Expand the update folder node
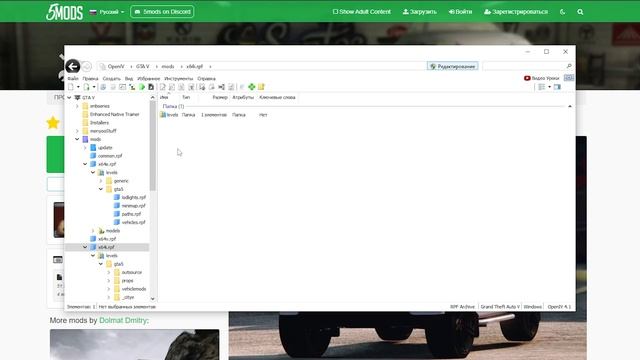Image resolution: width=640 pixels, height=360 pixels. pos(85,147)
